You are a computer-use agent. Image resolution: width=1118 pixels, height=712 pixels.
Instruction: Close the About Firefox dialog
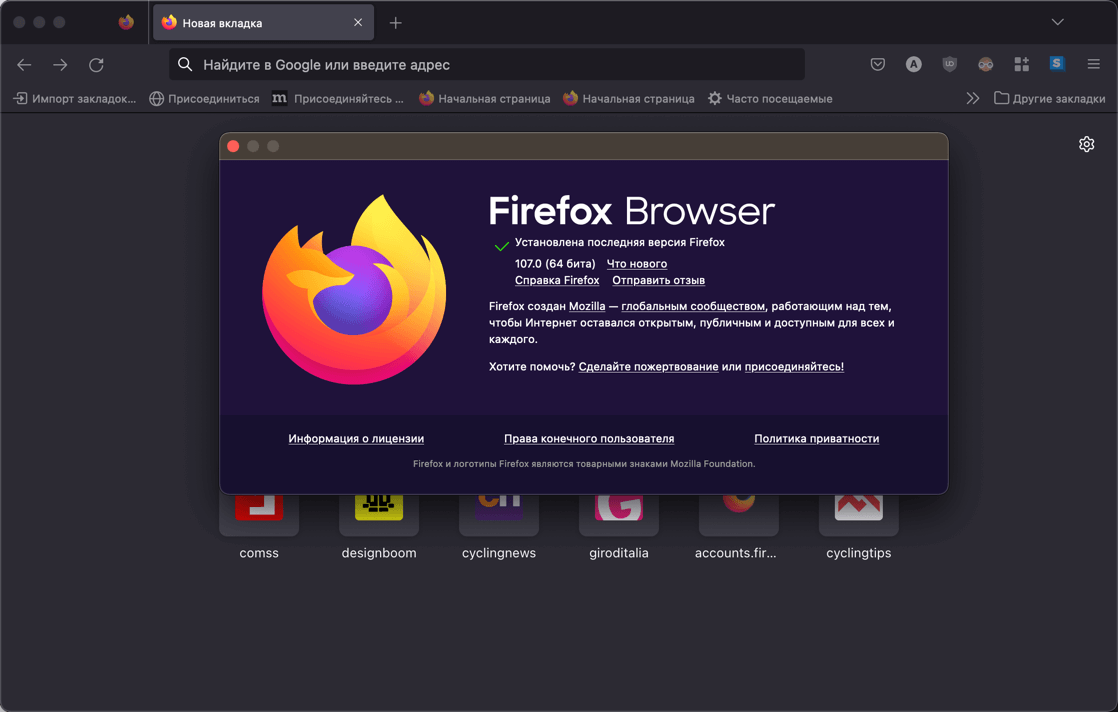(x=233, y=146)
